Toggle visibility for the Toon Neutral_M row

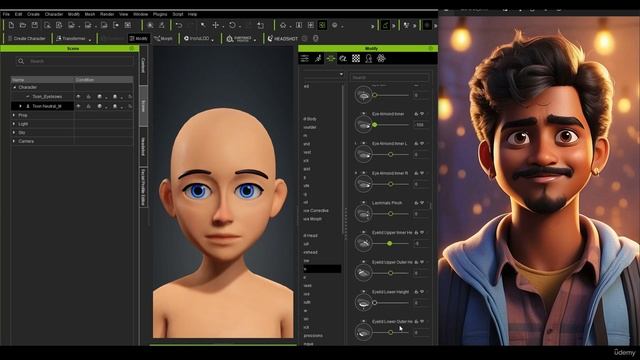(78, 106)
